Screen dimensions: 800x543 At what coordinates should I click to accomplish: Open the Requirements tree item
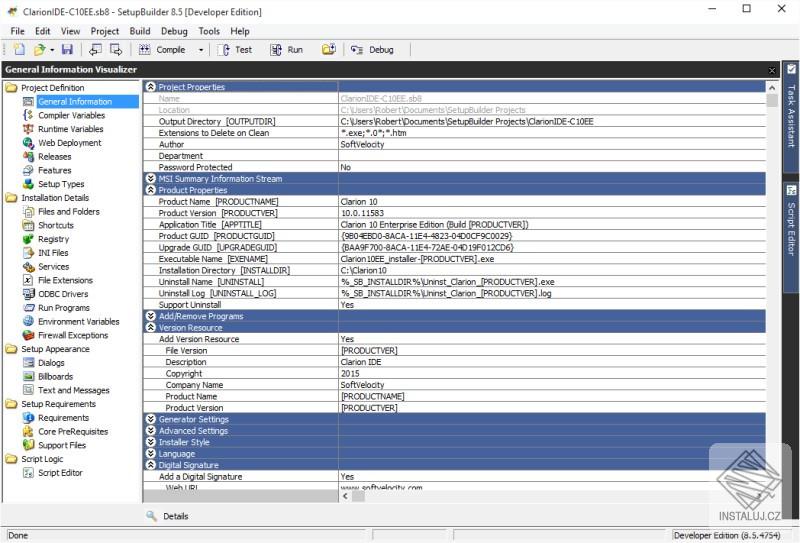coord(63,418)
